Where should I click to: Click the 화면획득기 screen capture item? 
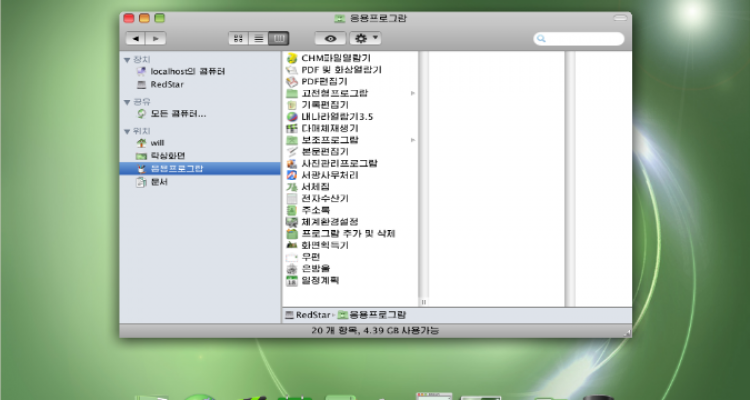317,245
